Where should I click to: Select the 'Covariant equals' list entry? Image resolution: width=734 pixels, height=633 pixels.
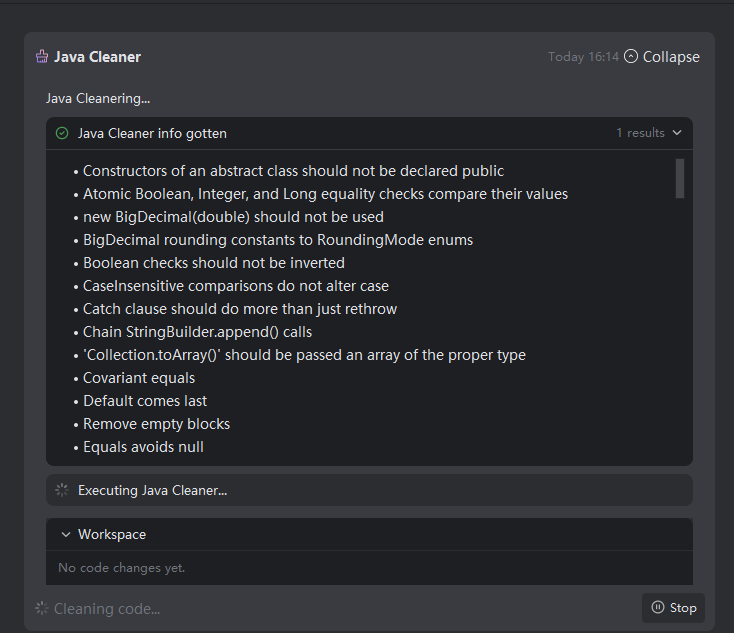click(139, 378)
